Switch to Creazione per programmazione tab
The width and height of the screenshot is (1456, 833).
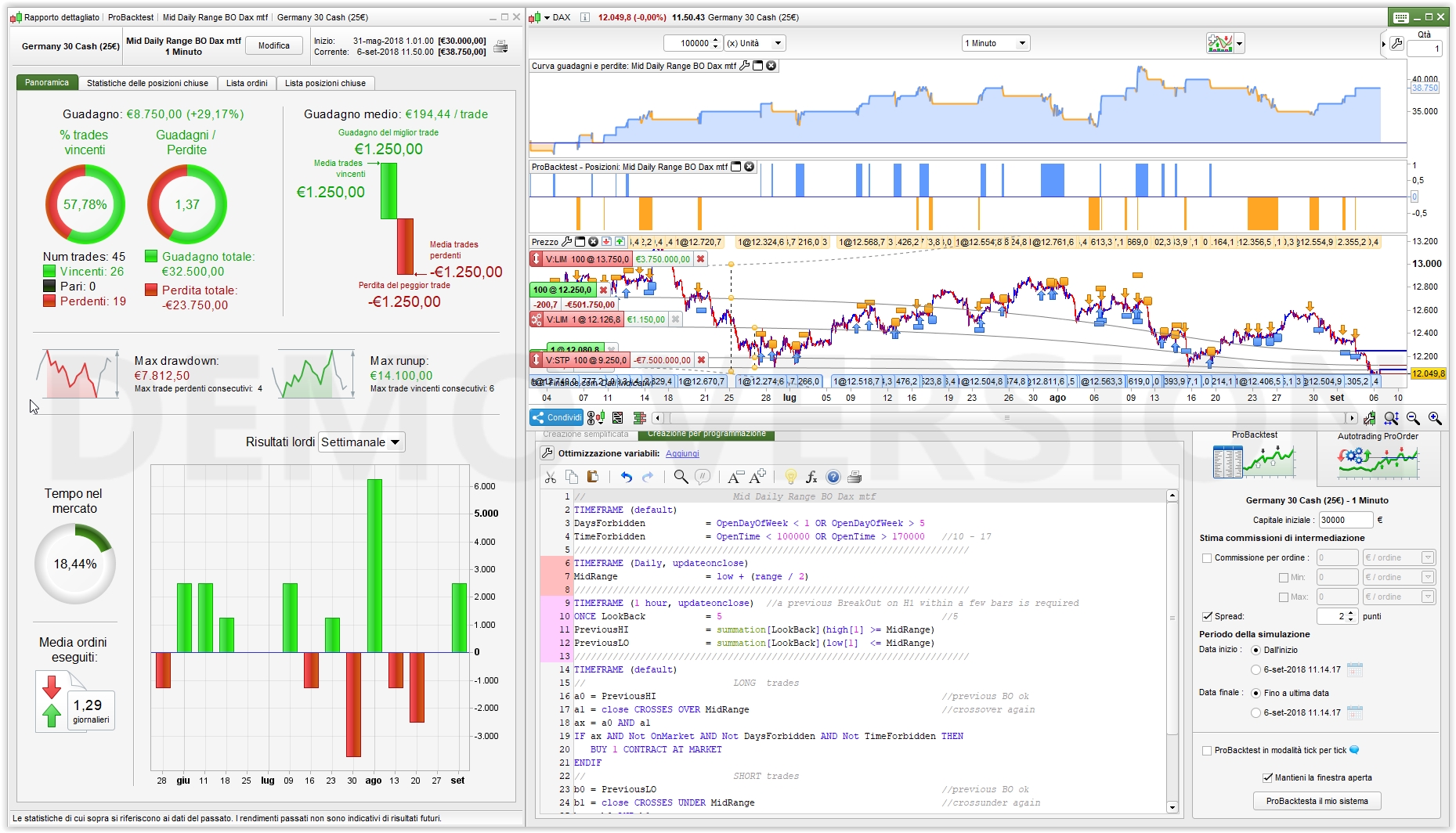(706, 435)
